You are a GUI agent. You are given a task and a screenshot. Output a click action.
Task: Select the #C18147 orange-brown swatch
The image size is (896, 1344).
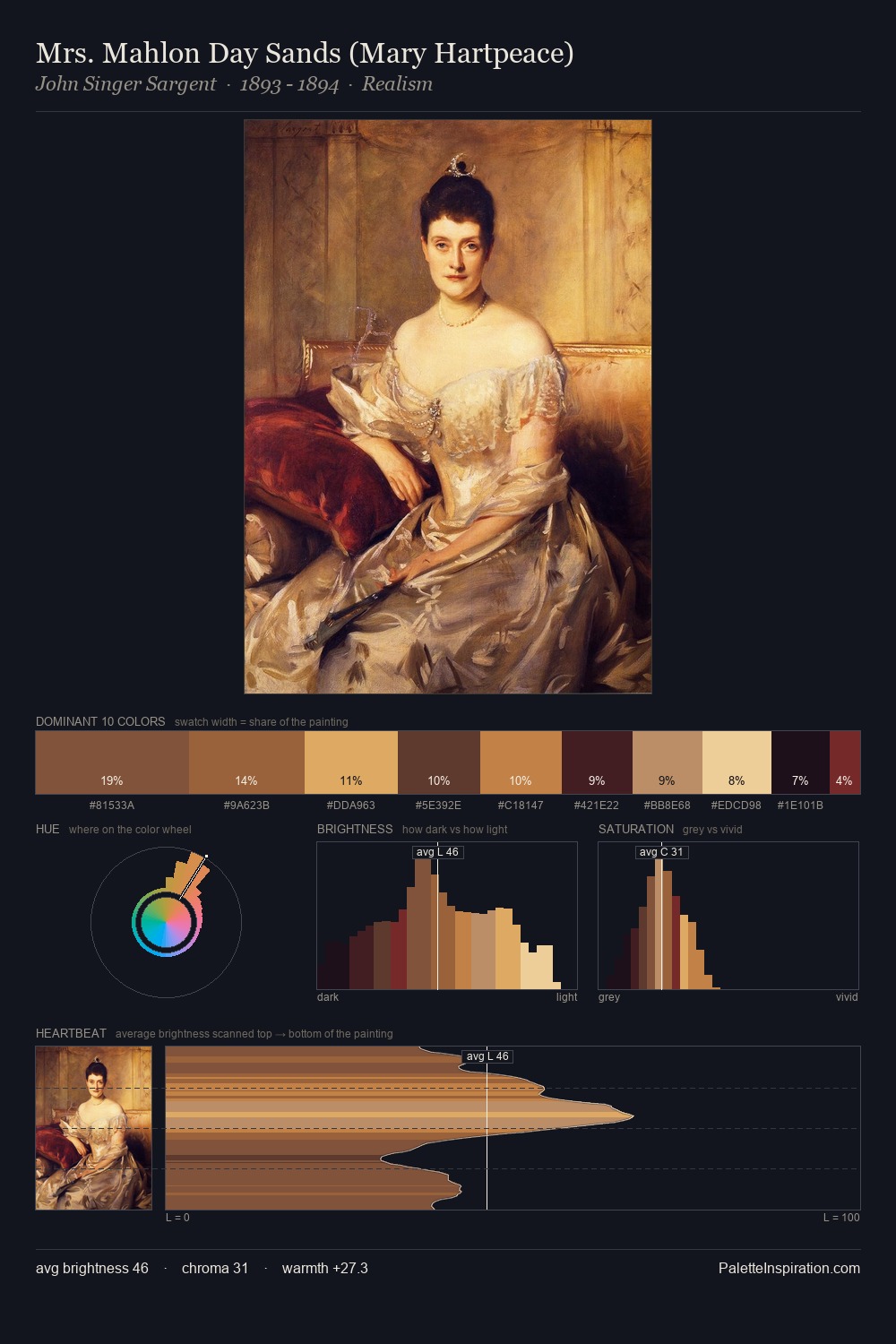[x=521, y=762]
